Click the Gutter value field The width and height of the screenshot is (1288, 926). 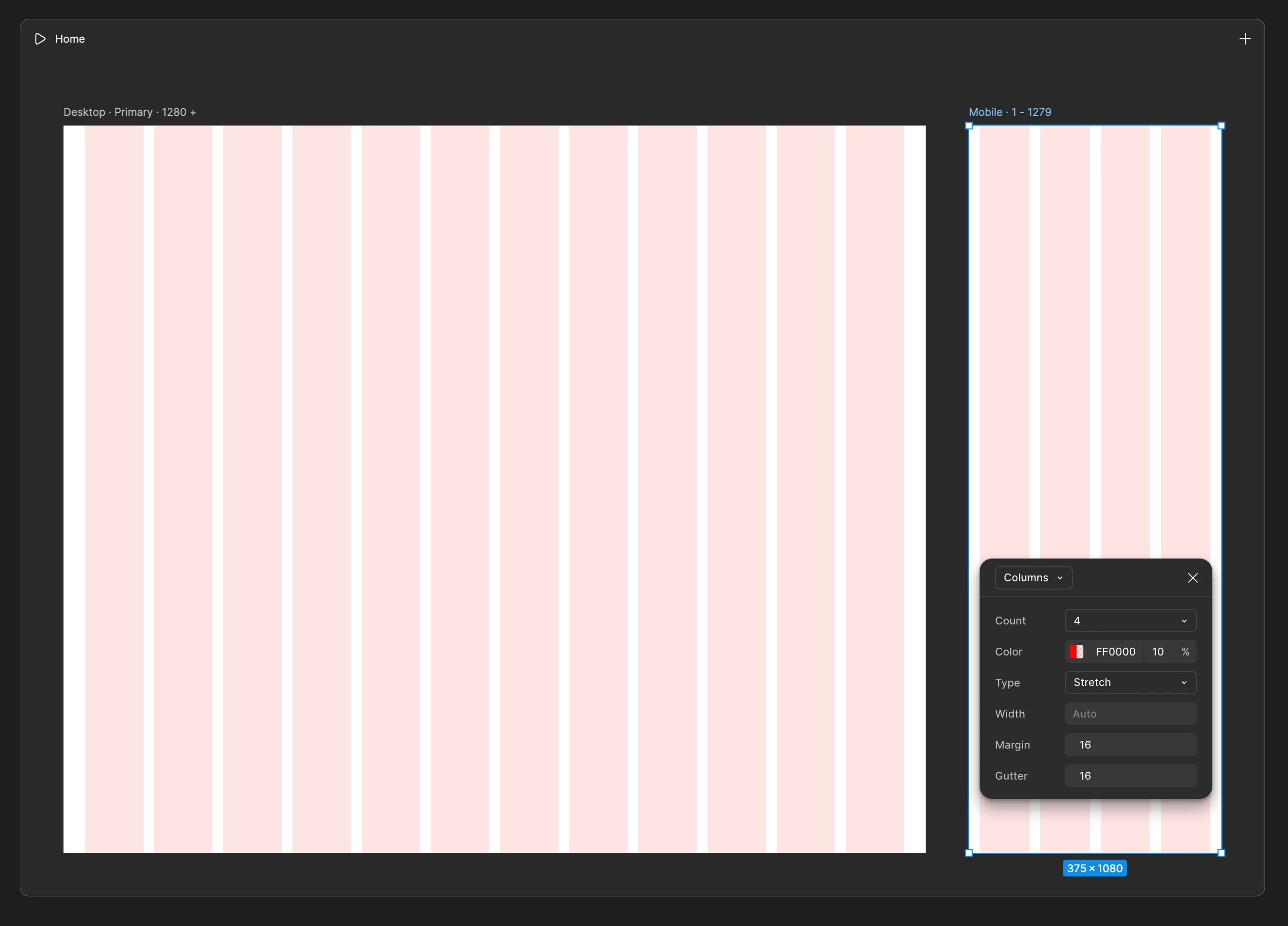(x=1130, y=776)
